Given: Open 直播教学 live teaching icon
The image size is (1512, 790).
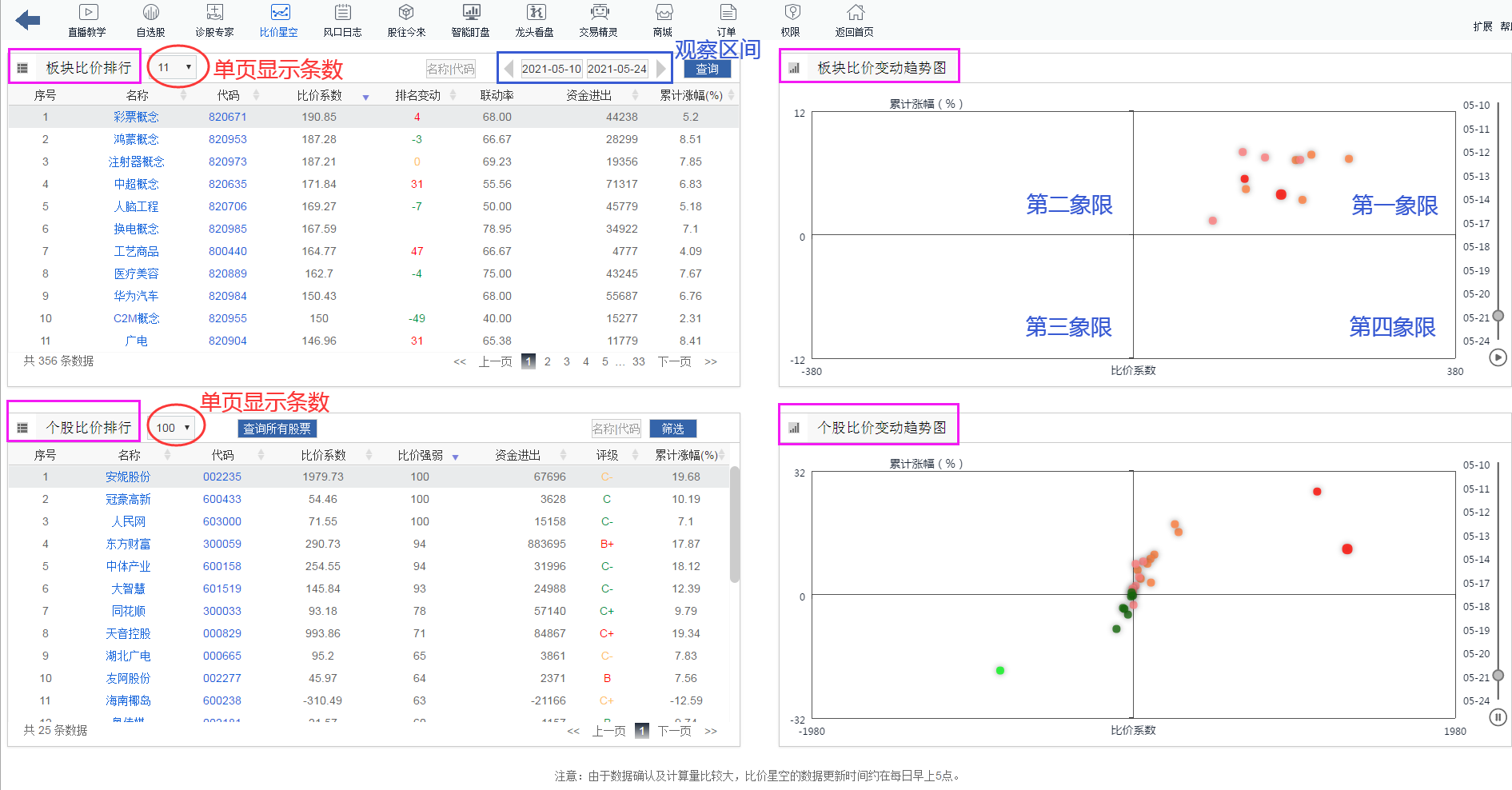Looking at the screenshot, I should [88, 13].
